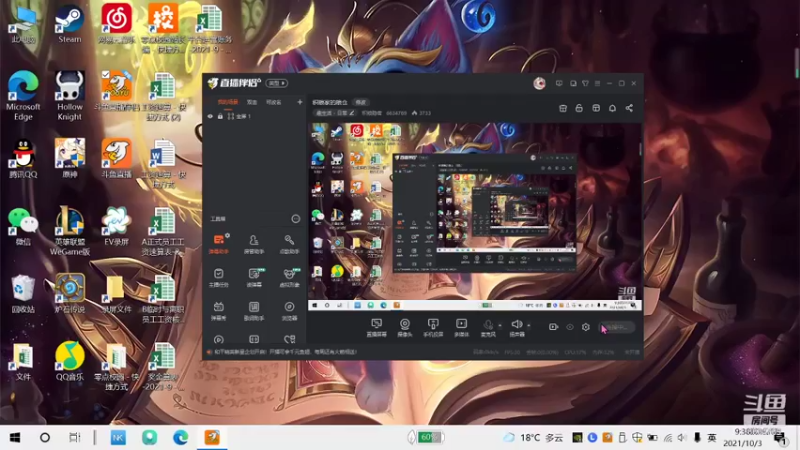Select the second scene tab

tap(252, 102)
